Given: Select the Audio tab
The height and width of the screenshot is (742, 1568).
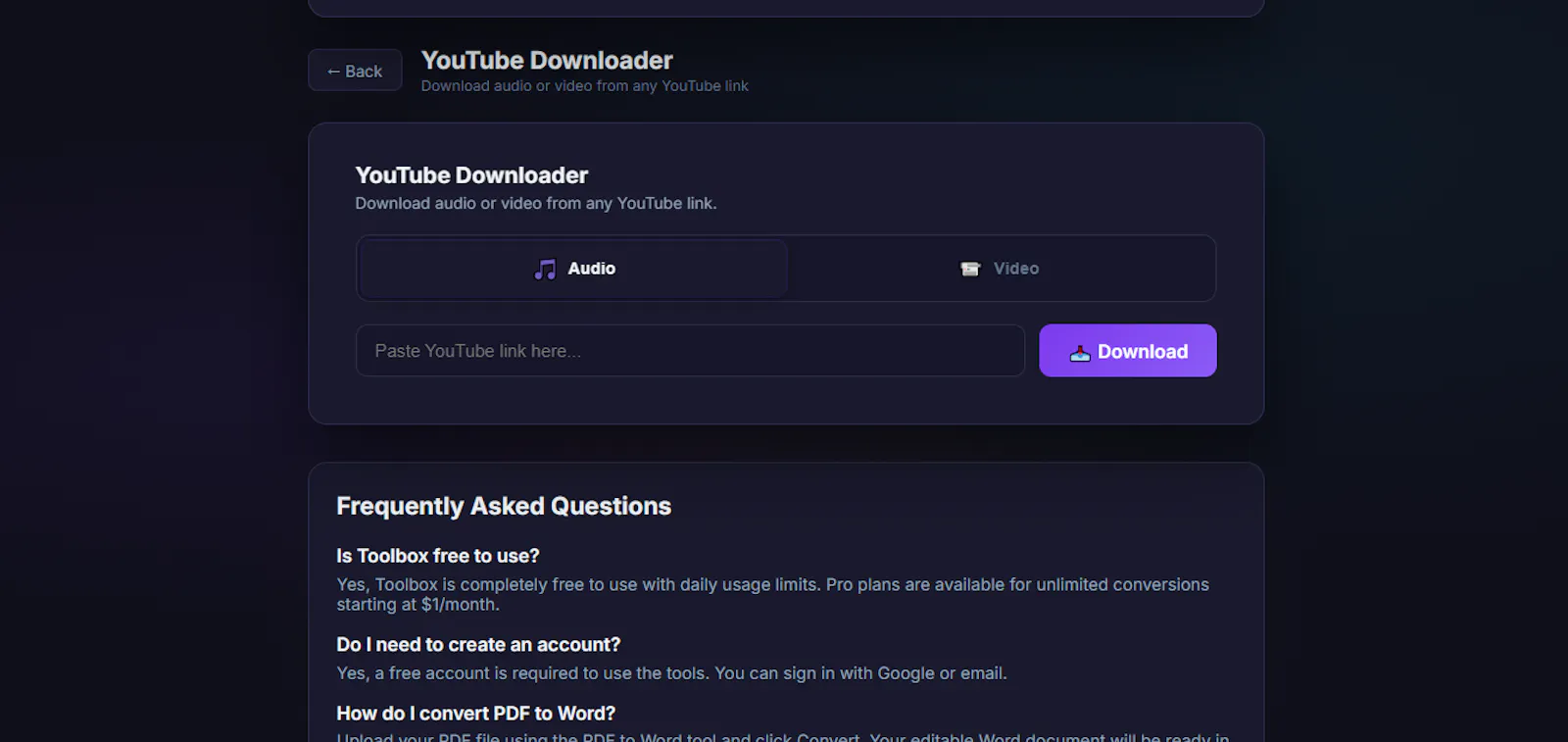Looking at the screenshot, I should [x=573, y=269].
